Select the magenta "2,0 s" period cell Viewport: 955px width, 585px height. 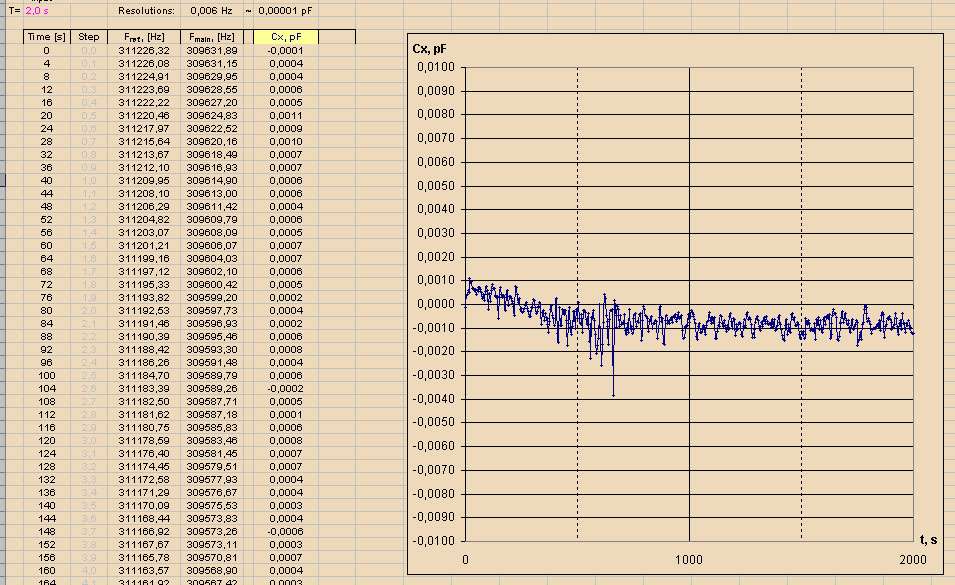pyautogui.click(x=37, y=11)
